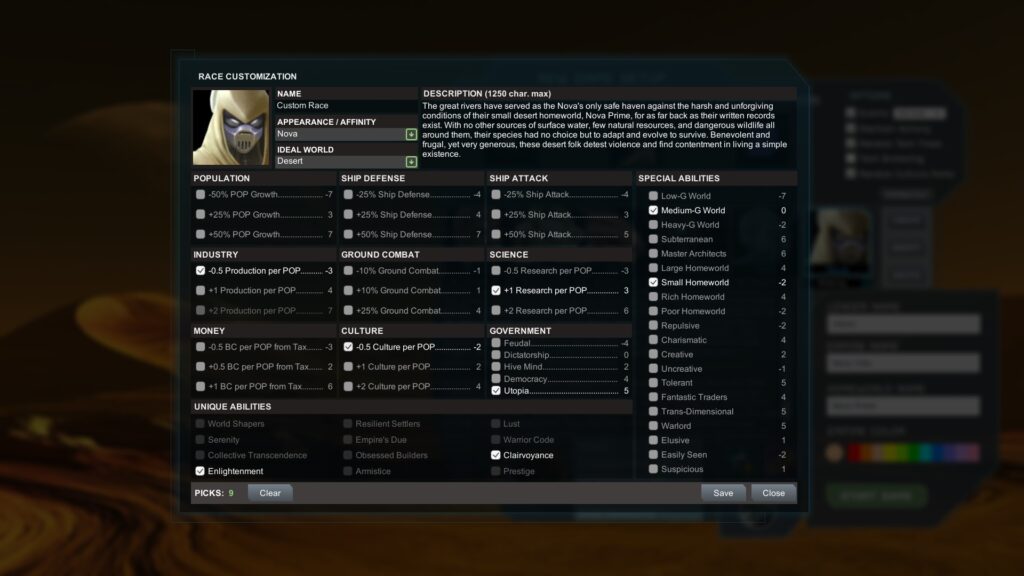The width and height of the screenshot is (1024, 576).
Task: Check +1 BC per POP from Tax
Action: 200,386
